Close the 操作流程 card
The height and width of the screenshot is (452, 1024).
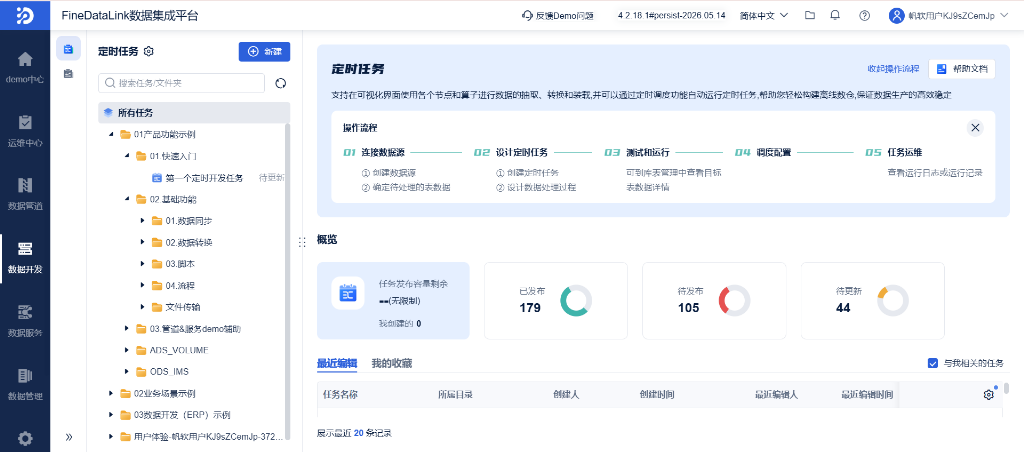point(976,127)
